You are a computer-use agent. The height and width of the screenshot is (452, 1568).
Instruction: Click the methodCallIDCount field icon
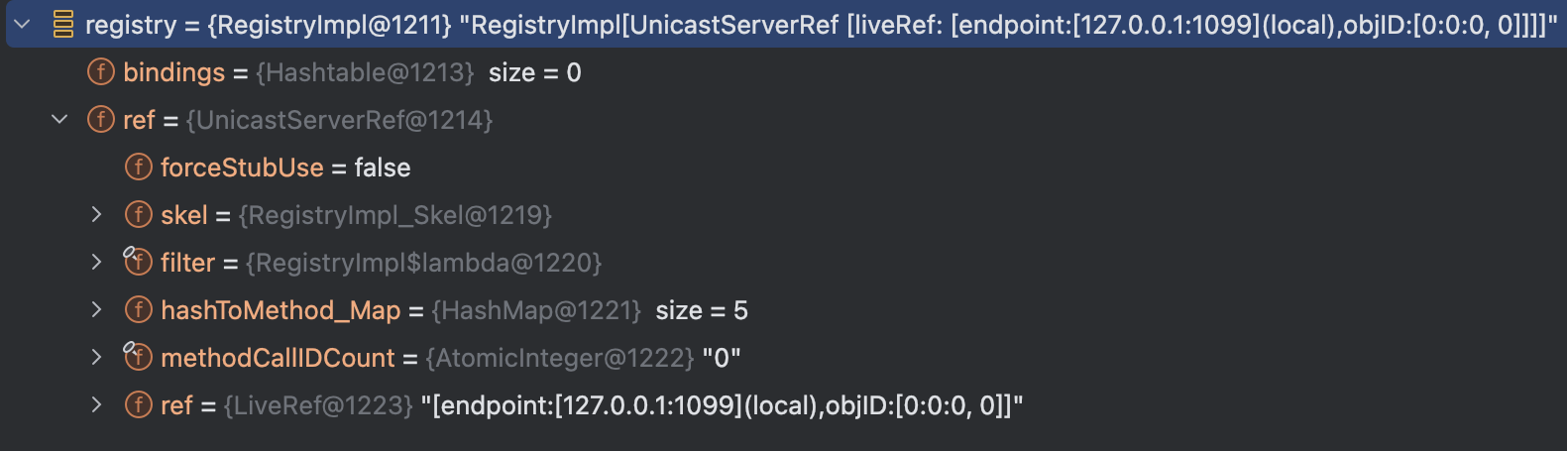click(138, 357)
